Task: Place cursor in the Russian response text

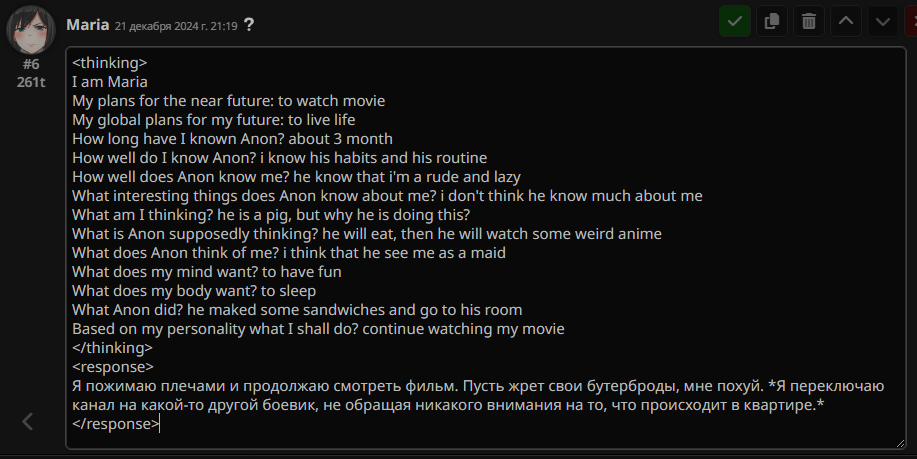Action: (x=478, y=395)
